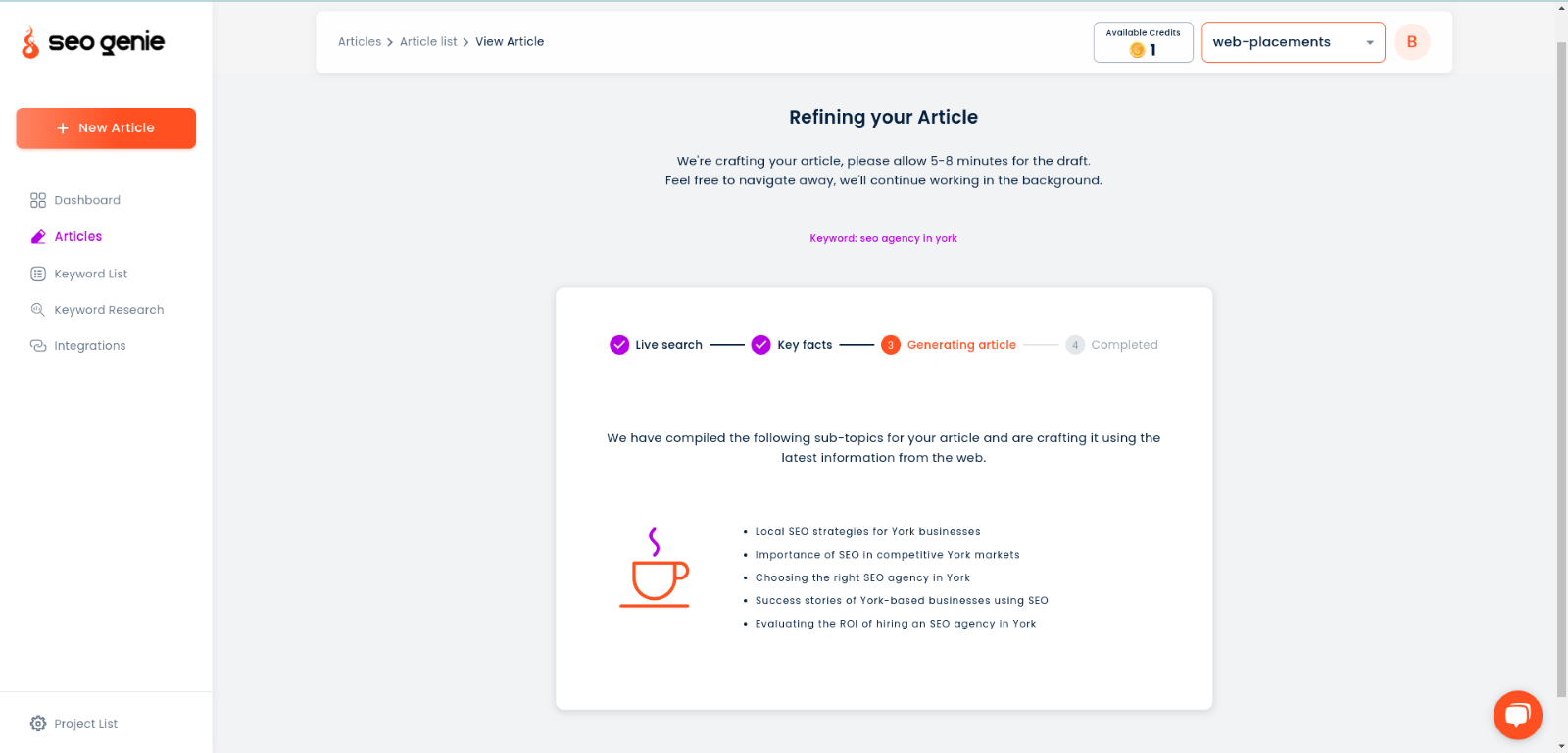
Task: Click the Generating article step indicator
Action: [x=890, y=345]
